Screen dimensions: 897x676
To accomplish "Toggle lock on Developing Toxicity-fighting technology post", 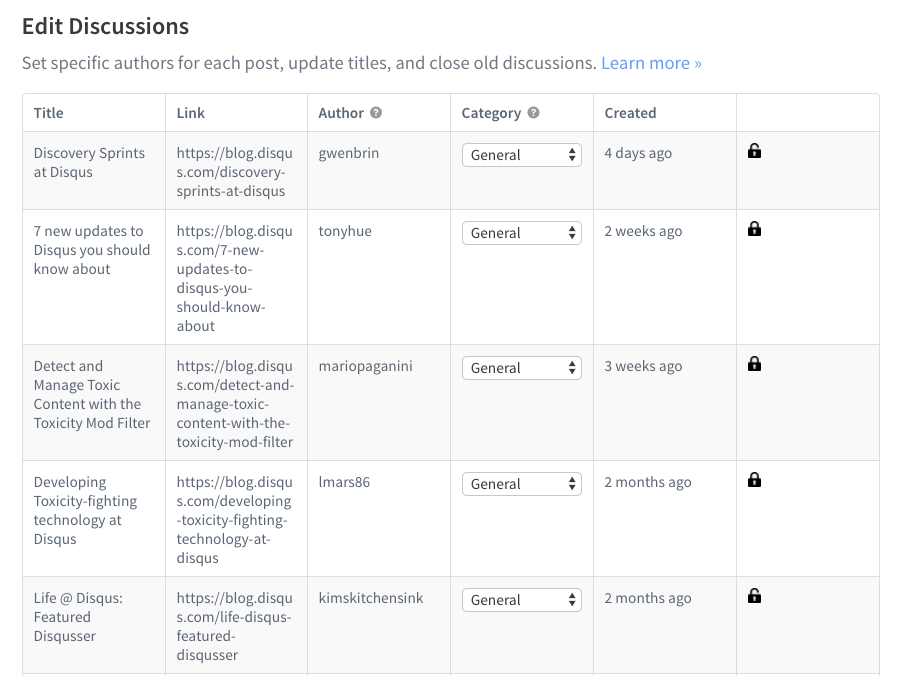I will (x=754, y=479).
